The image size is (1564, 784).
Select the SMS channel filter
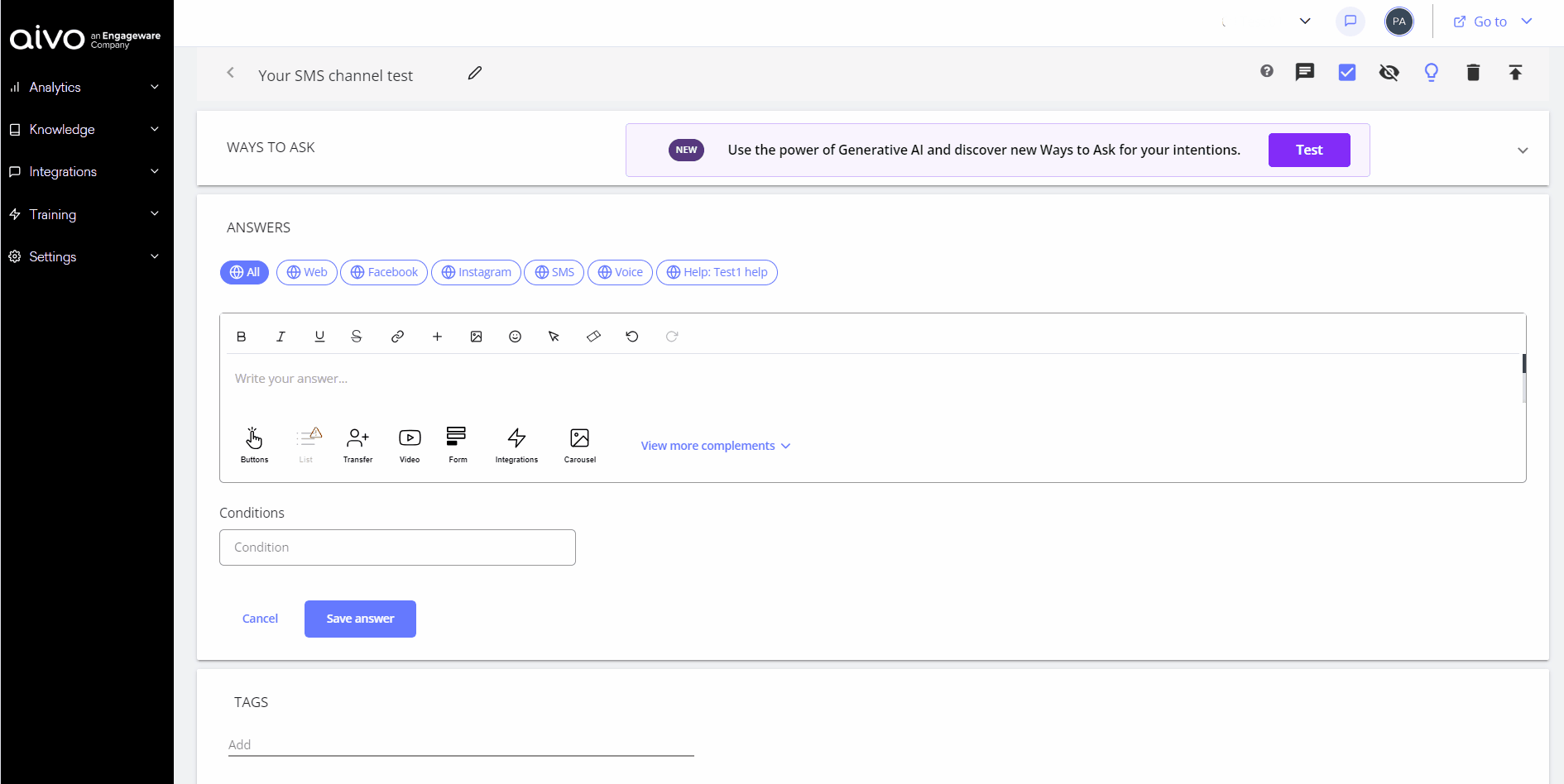(x=554, y=272)
